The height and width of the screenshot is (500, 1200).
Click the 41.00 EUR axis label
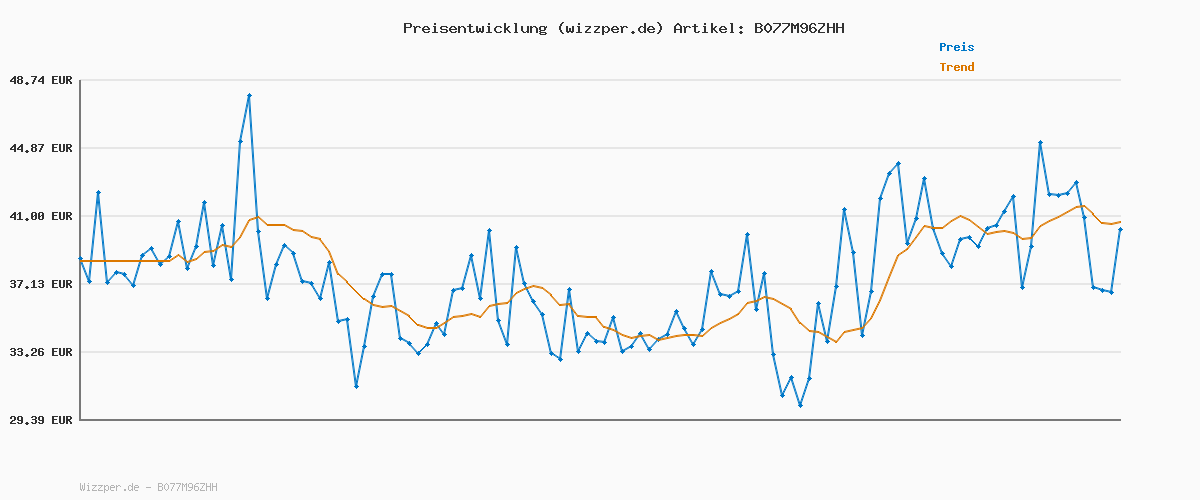coord(41,216)
